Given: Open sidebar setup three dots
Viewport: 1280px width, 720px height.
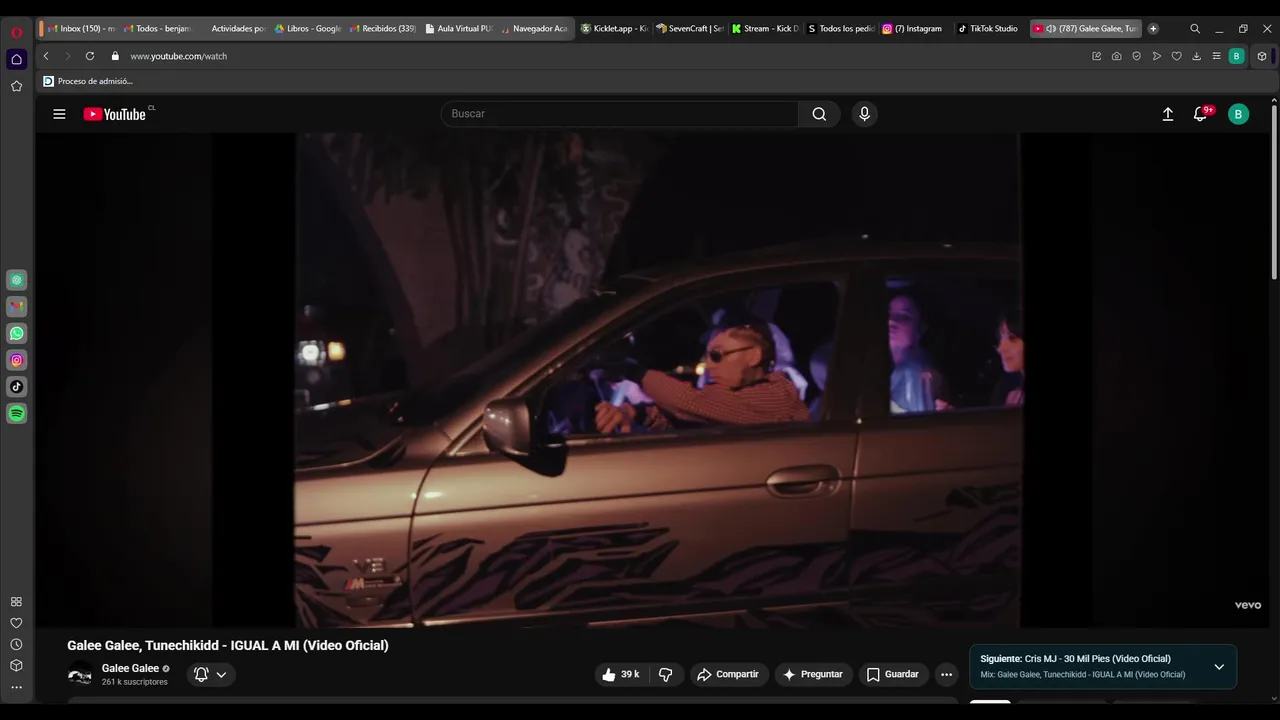Looking at the screenshot, I should (16, 687).
